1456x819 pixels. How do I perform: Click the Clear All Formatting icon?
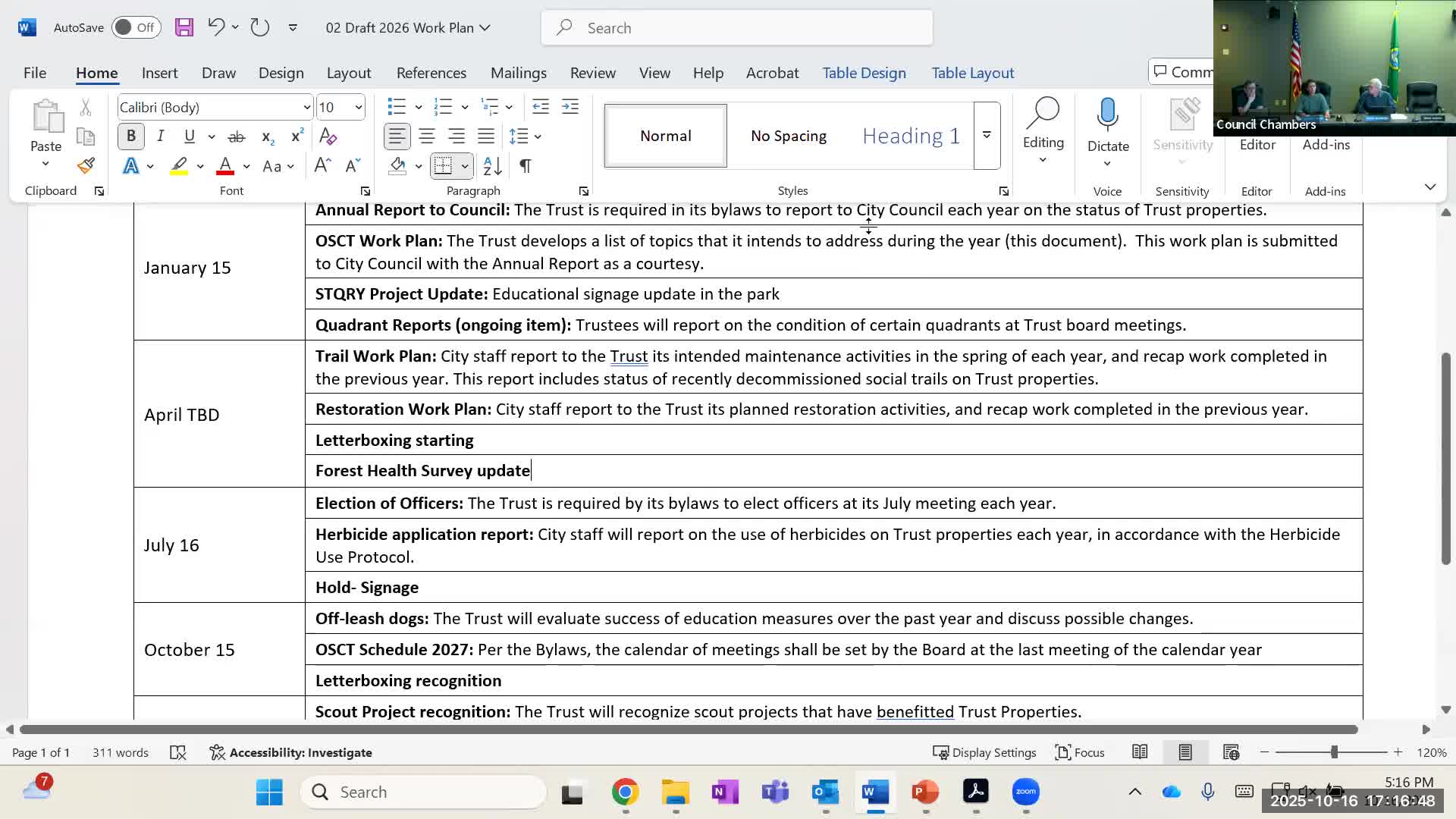pyautogui.click(x=328, y=136)
